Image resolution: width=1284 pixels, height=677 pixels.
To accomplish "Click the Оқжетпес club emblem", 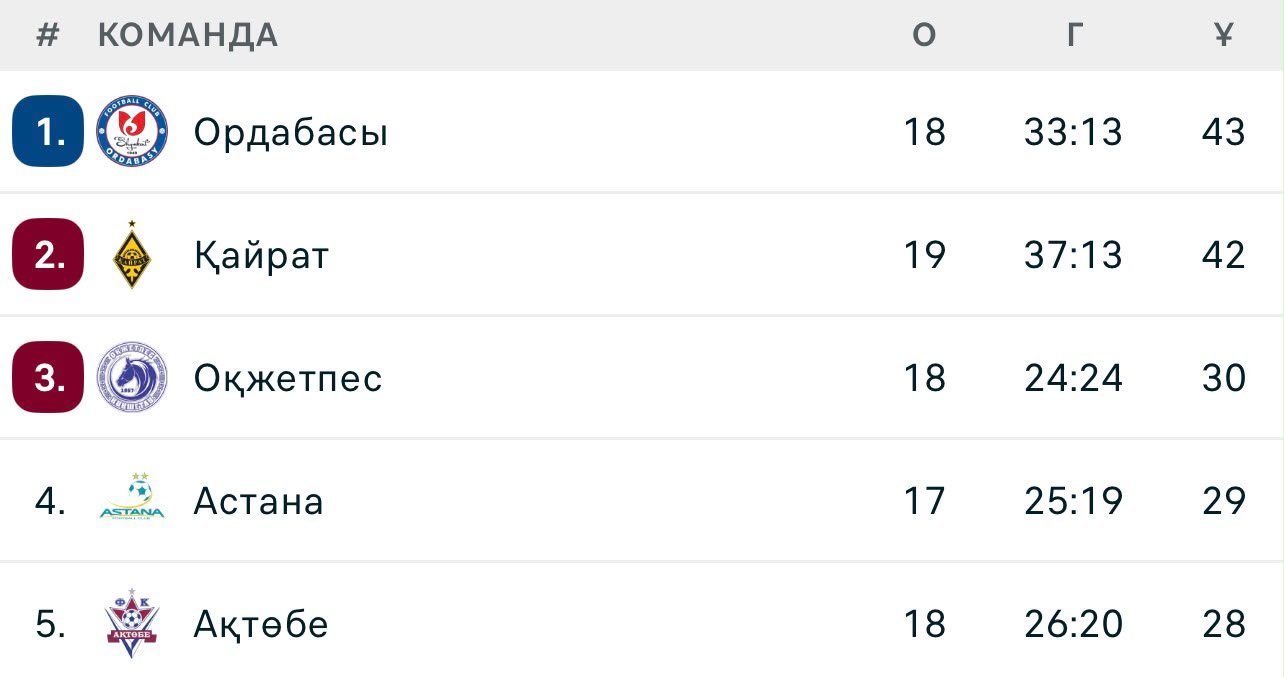I will 132,378.
